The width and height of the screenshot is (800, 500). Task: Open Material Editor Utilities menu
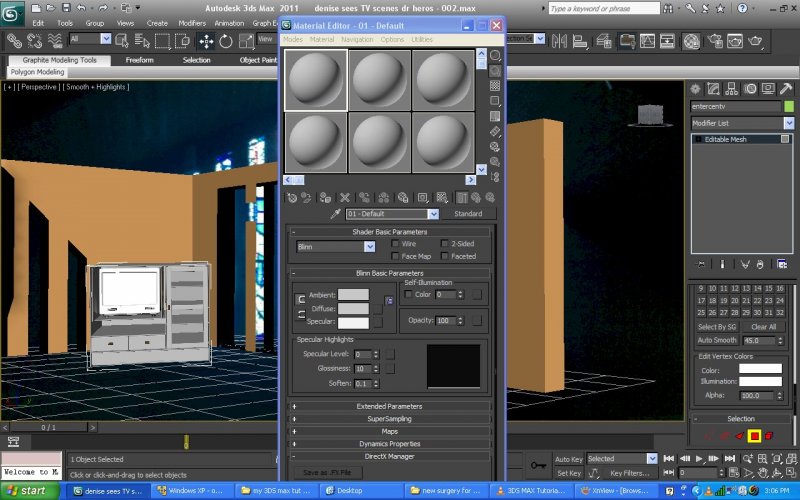pyautogui.click(x=422, y=39)
